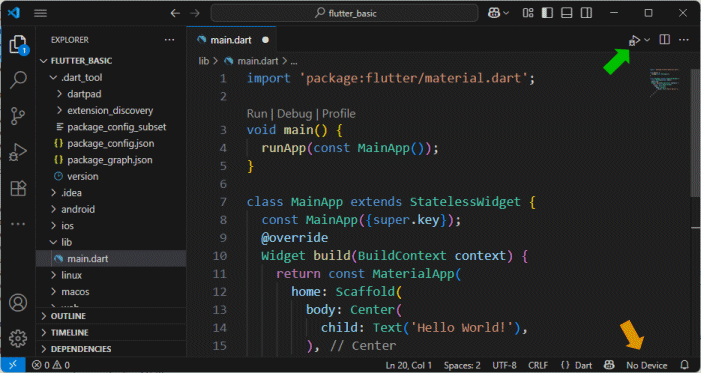
Task: Click the Copilot status icon in status bar
Action: [609, 365]
